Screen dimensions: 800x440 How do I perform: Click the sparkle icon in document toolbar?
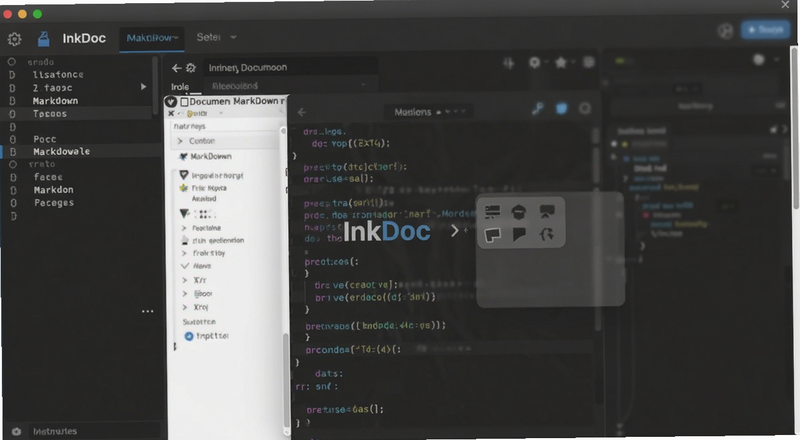click(x=509, y=63)
